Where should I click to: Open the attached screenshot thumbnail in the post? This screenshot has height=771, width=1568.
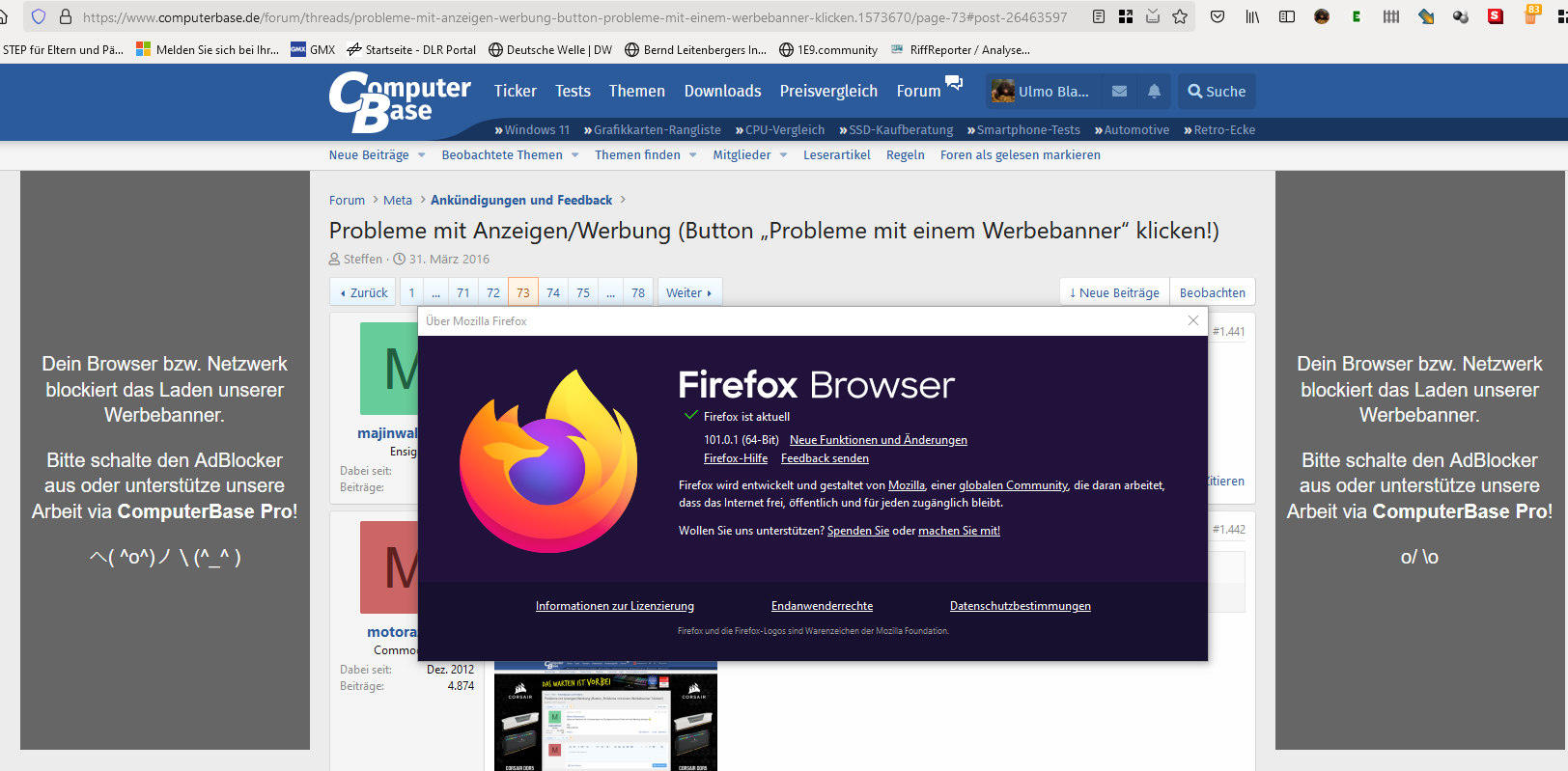coord(605,715)
